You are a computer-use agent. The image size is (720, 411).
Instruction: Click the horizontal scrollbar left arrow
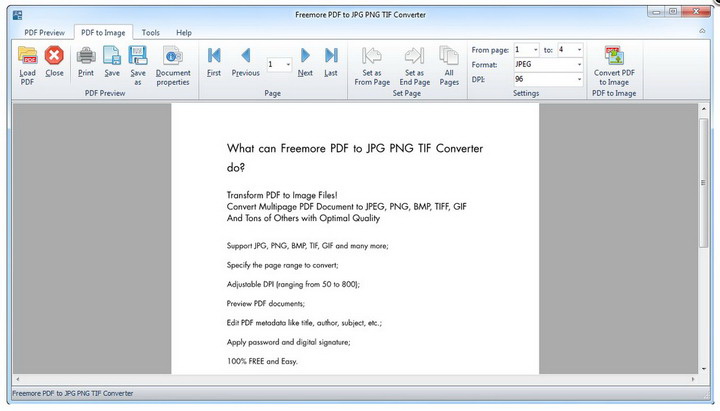coord(18,379)
